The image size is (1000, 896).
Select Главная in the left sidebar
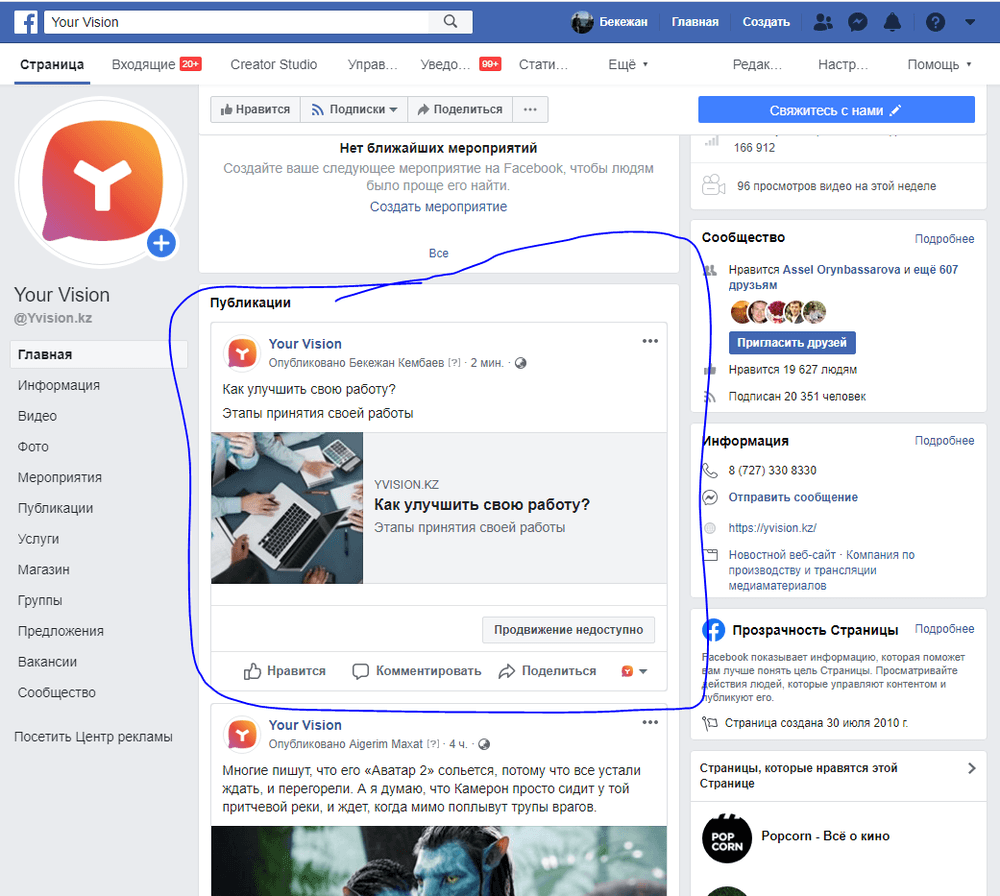coord(99,355)
